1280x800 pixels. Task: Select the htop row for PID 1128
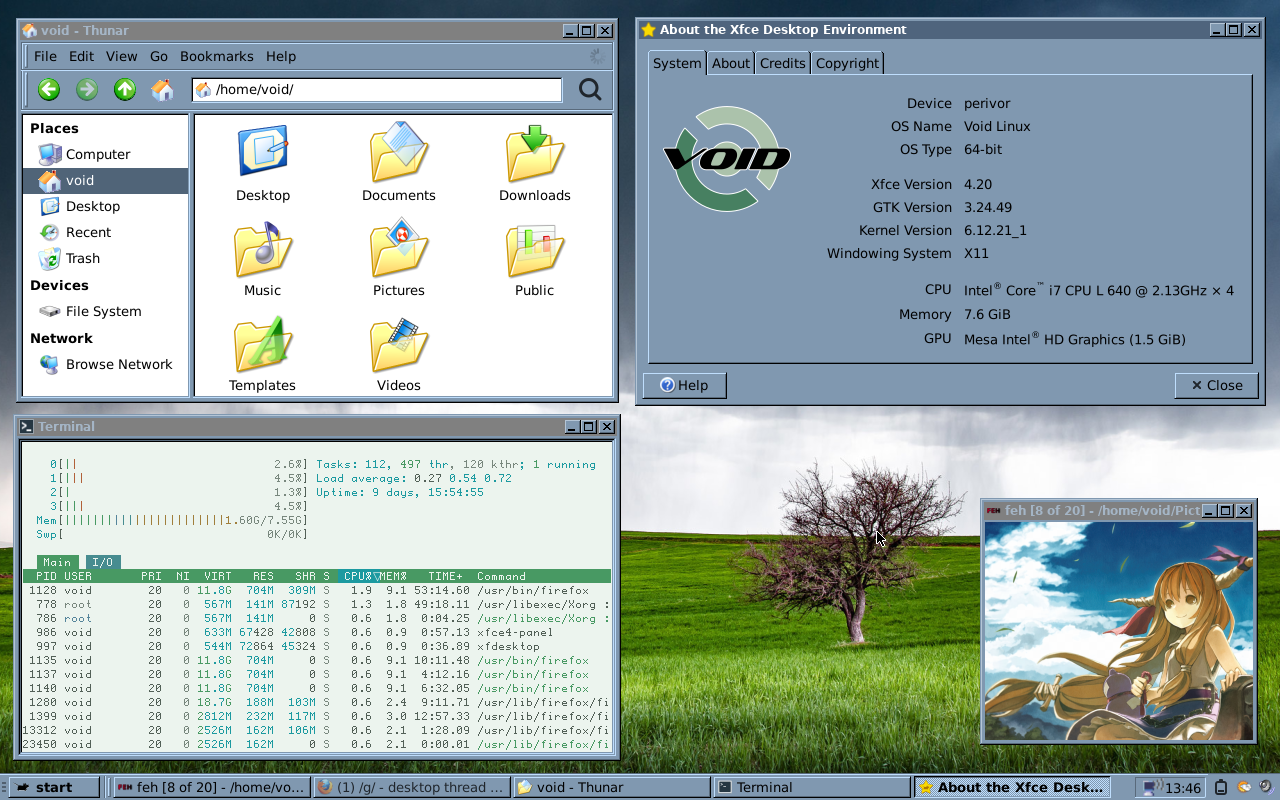(317, 590)
